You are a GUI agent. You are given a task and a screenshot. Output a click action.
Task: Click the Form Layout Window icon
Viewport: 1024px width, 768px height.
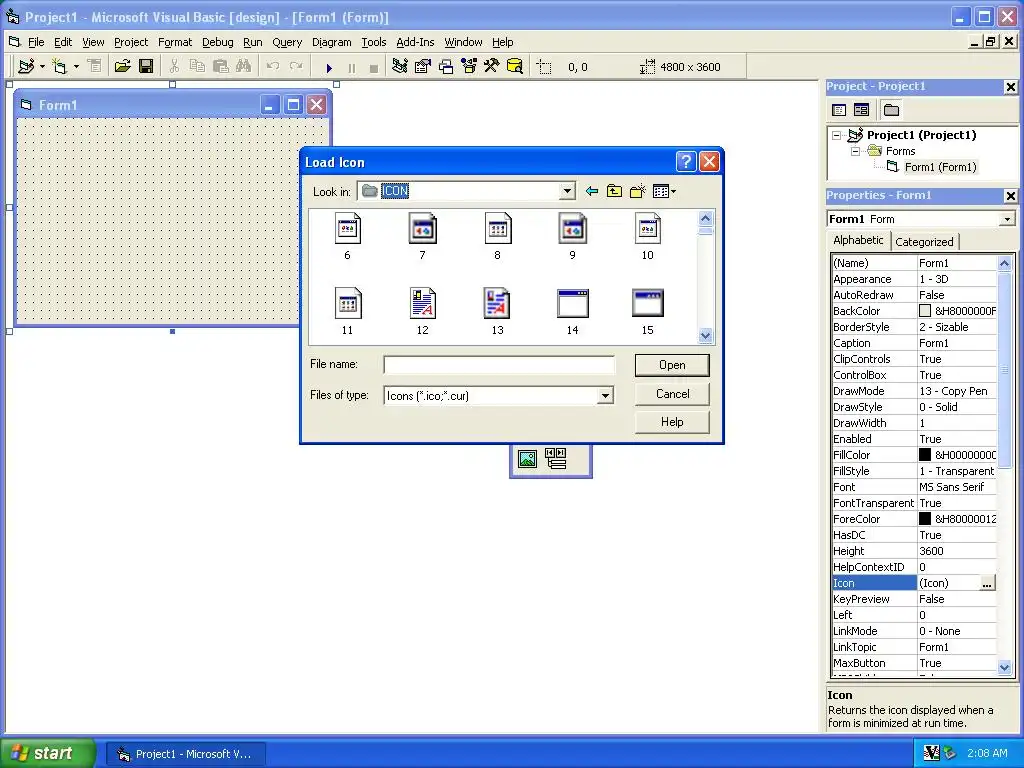coord(446,66)
